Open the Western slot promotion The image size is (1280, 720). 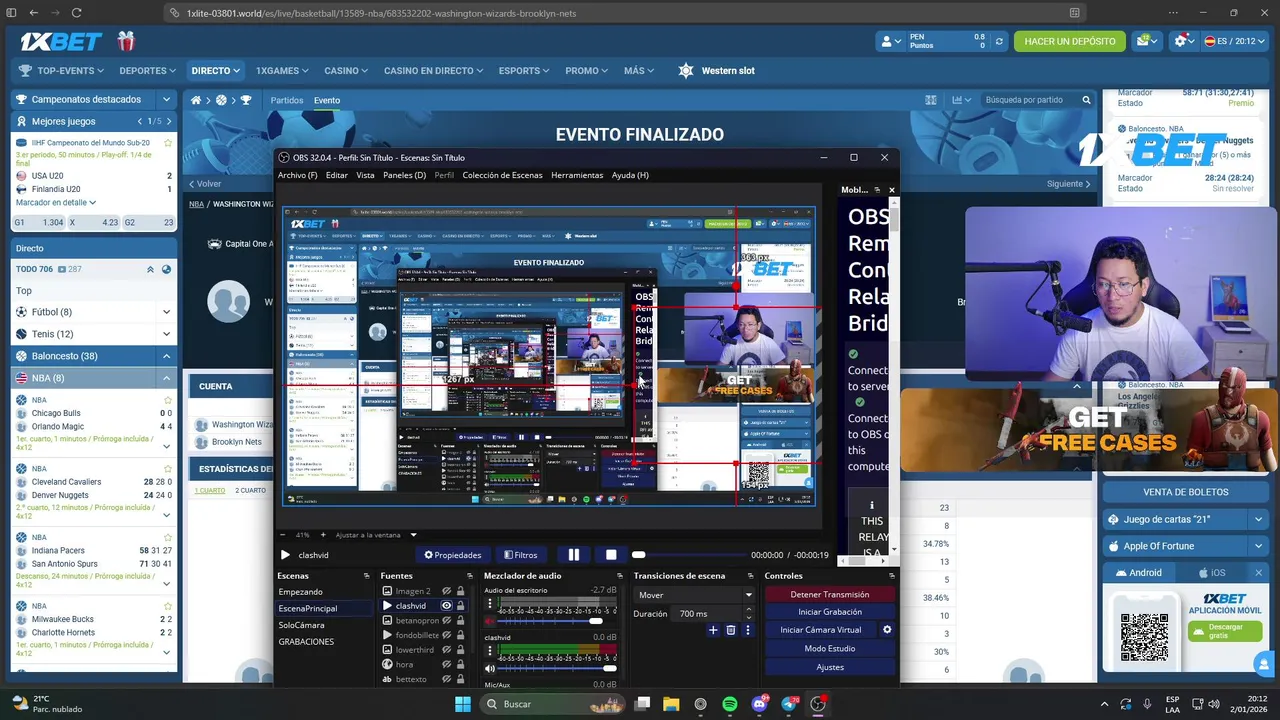click(x=716, y=71)
